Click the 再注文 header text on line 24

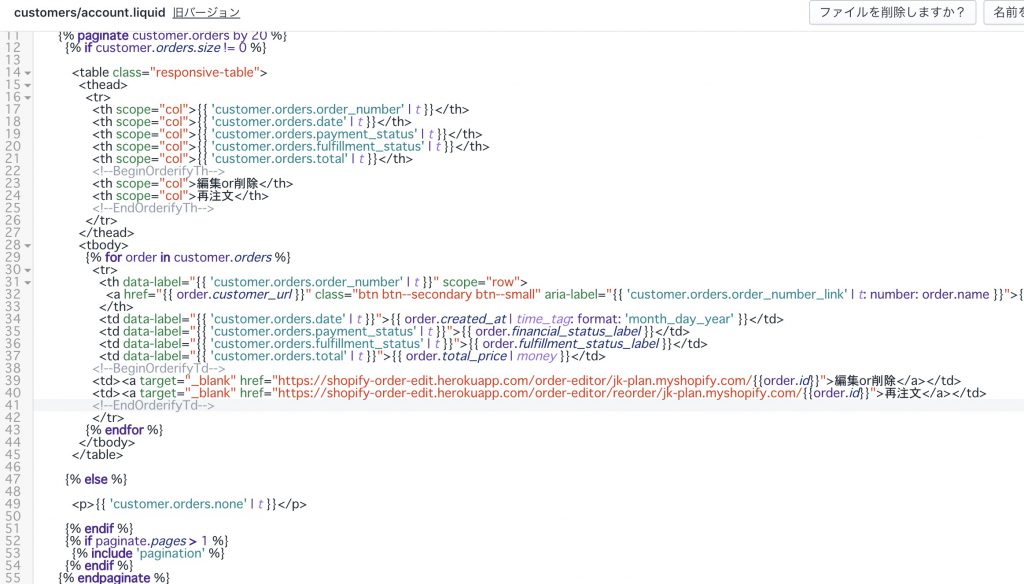[214, 196]
